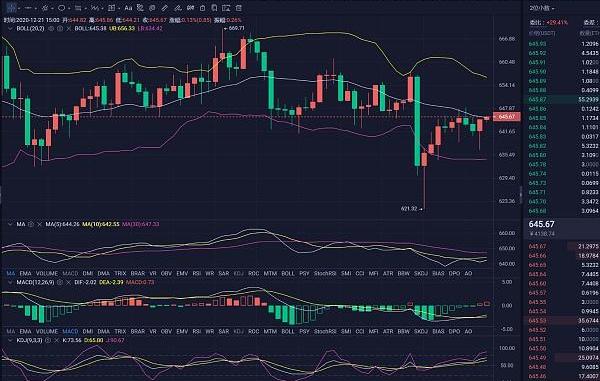Click the trash icon to delete drawings
This screenshot has width=600, height=381.
(238, 8)
